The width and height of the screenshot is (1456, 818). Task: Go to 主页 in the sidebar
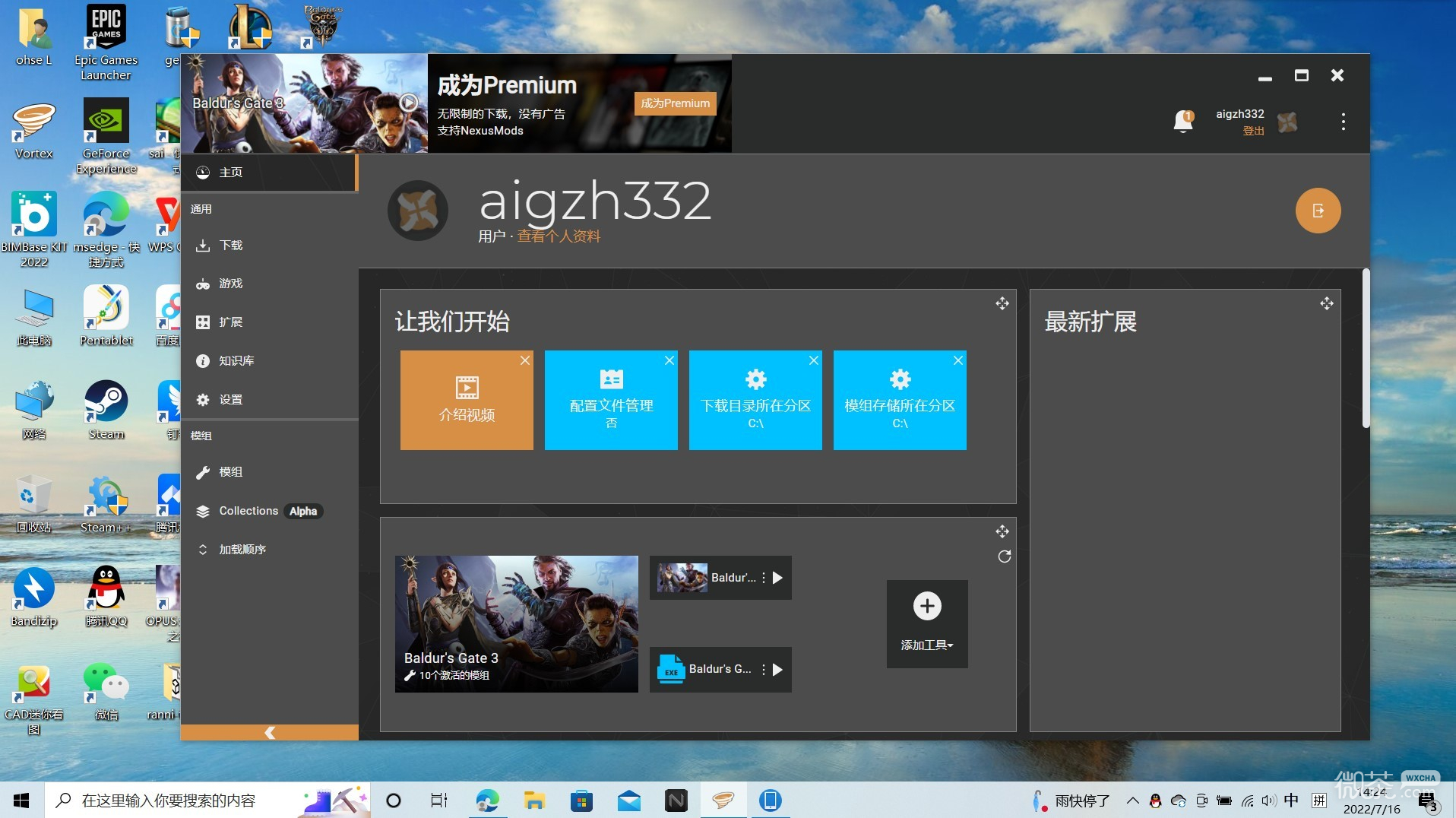(x=268, y=173)
